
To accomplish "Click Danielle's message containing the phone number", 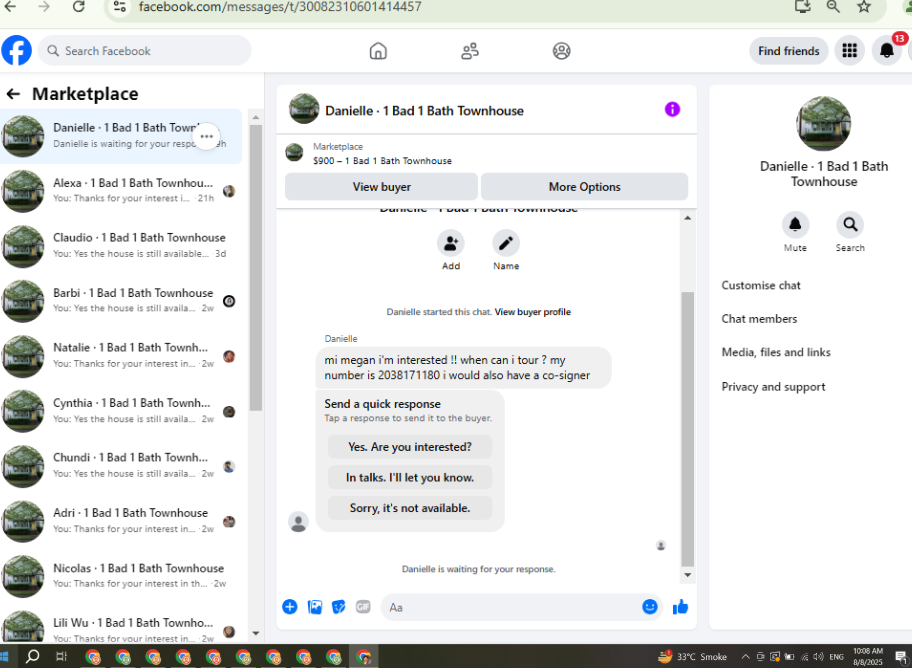I will point(464,368).
